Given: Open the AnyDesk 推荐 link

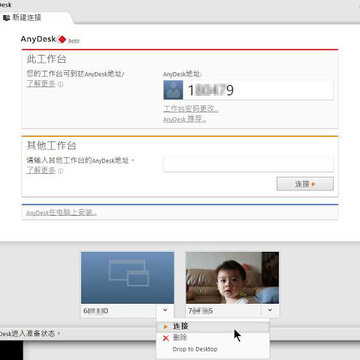Looking at the screenshot, I should click(x=185, y=119).
